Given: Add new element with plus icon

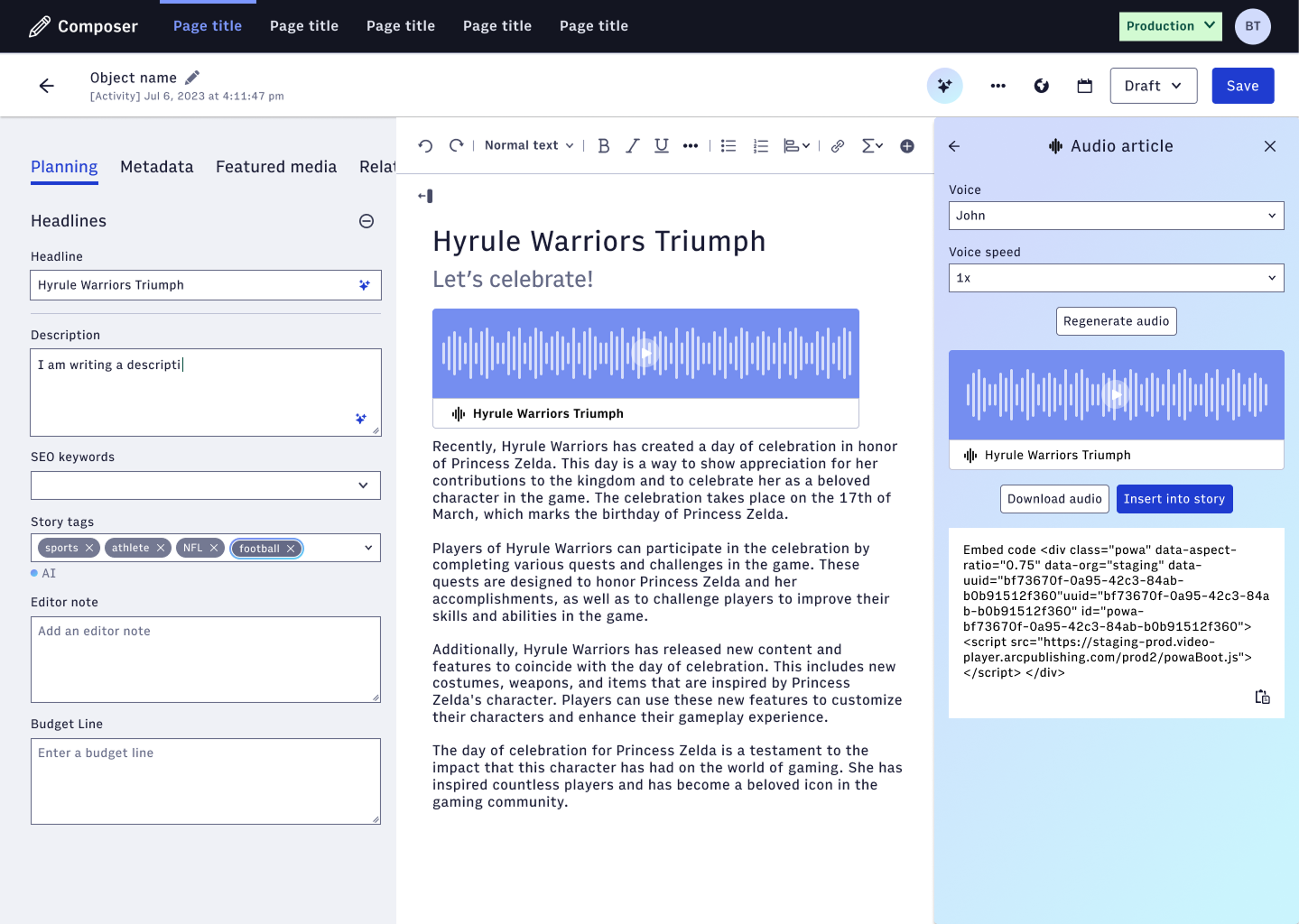Looking at the screenshot, I should coord(907,145).
